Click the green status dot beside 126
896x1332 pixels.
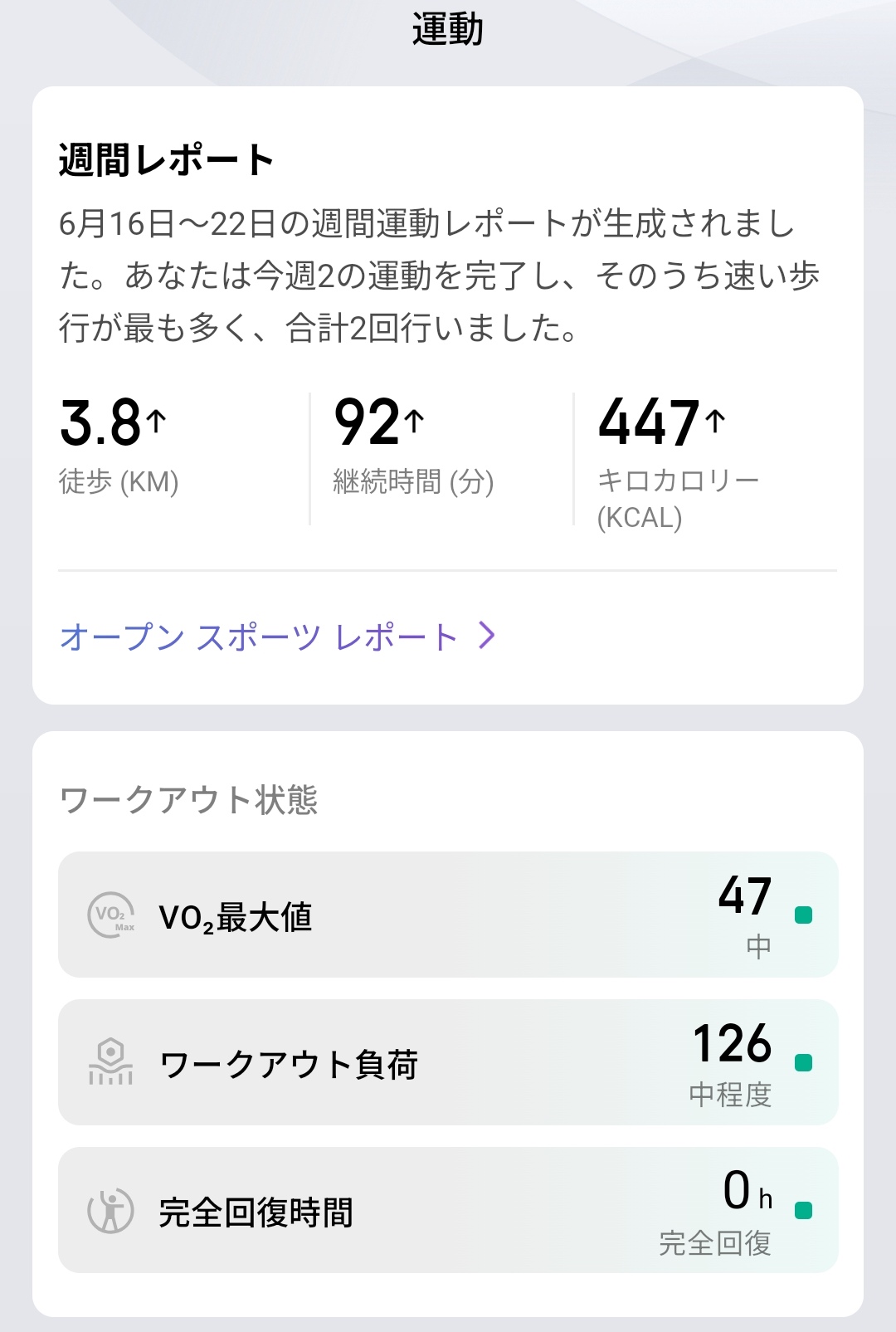point(803,1062)
